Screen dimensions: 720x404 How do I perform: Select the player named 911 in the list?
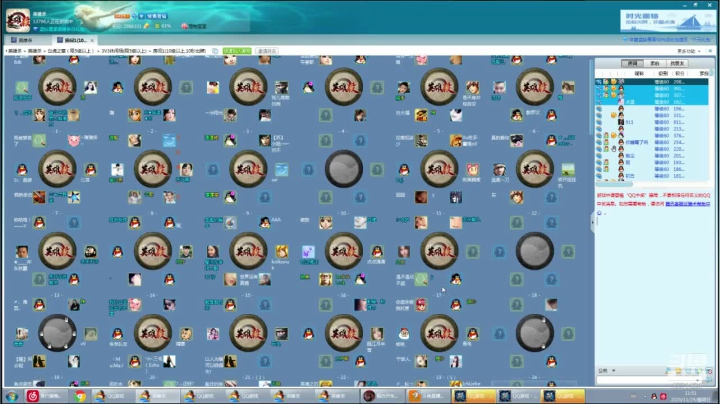652,122
